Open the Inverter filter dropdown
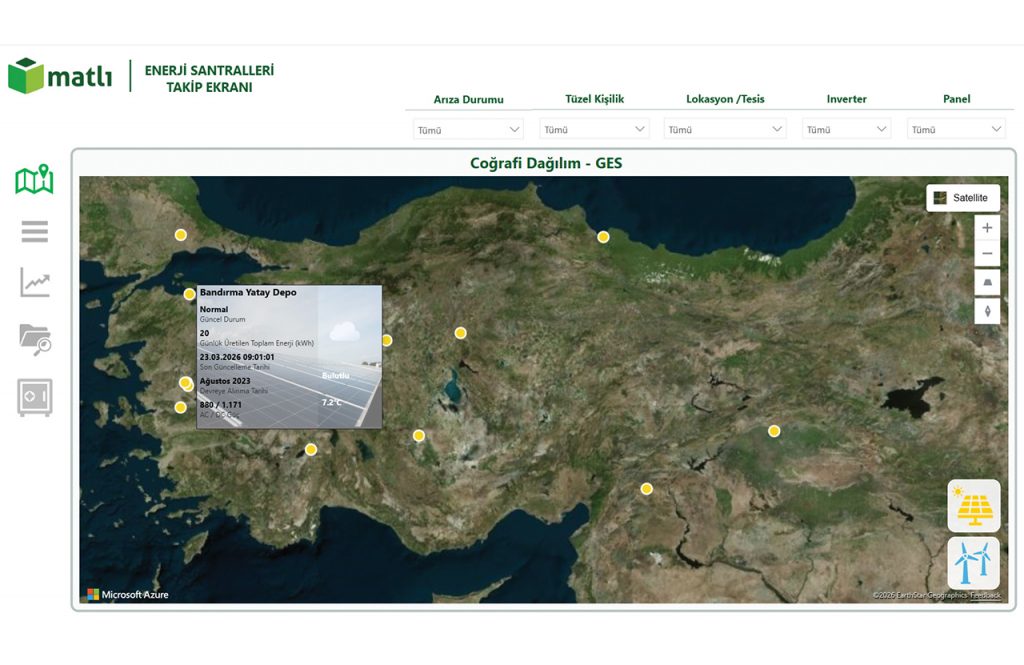The image size is (1024, 665). [x=846, y=129]
